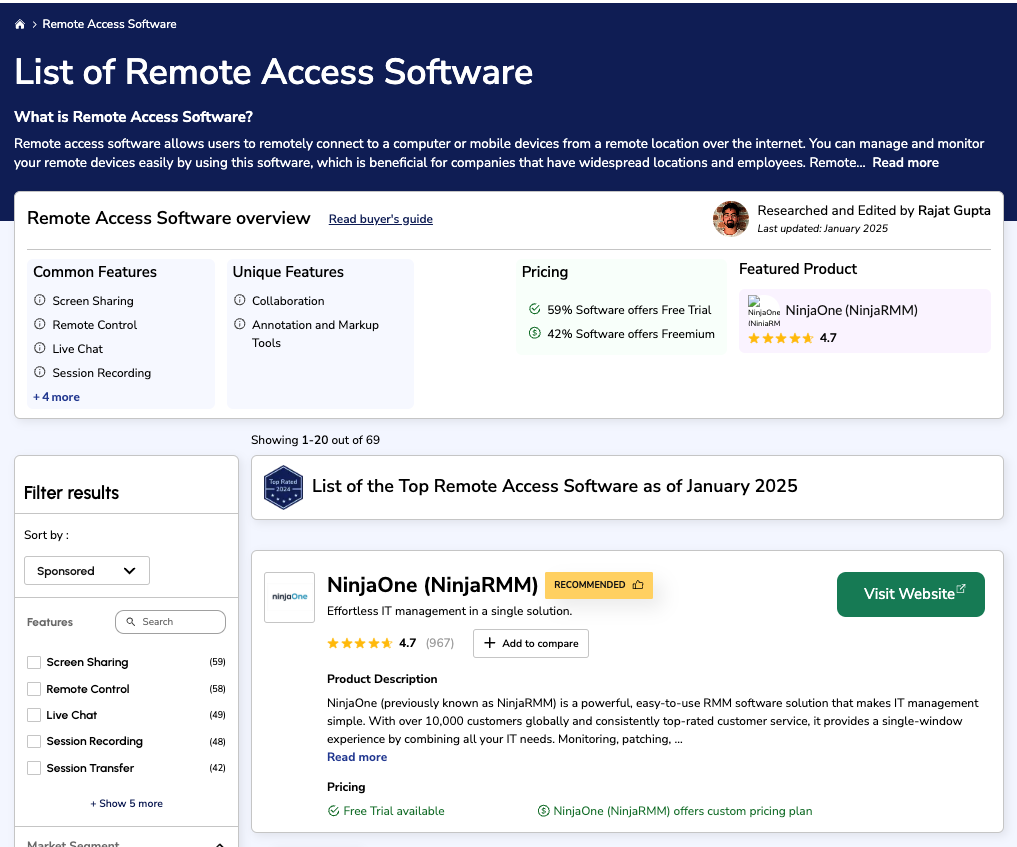Check the Session Recording filter
Viewport: 1017px width, 847px height.
(34, 741)
